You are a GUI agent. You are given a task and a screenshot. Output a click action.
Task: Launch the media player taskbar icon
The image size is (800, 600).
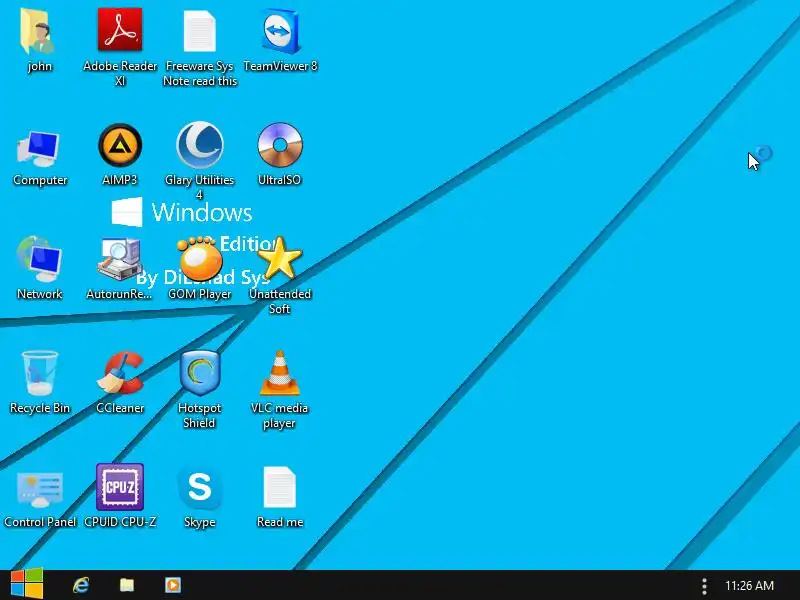coord(172,585)
